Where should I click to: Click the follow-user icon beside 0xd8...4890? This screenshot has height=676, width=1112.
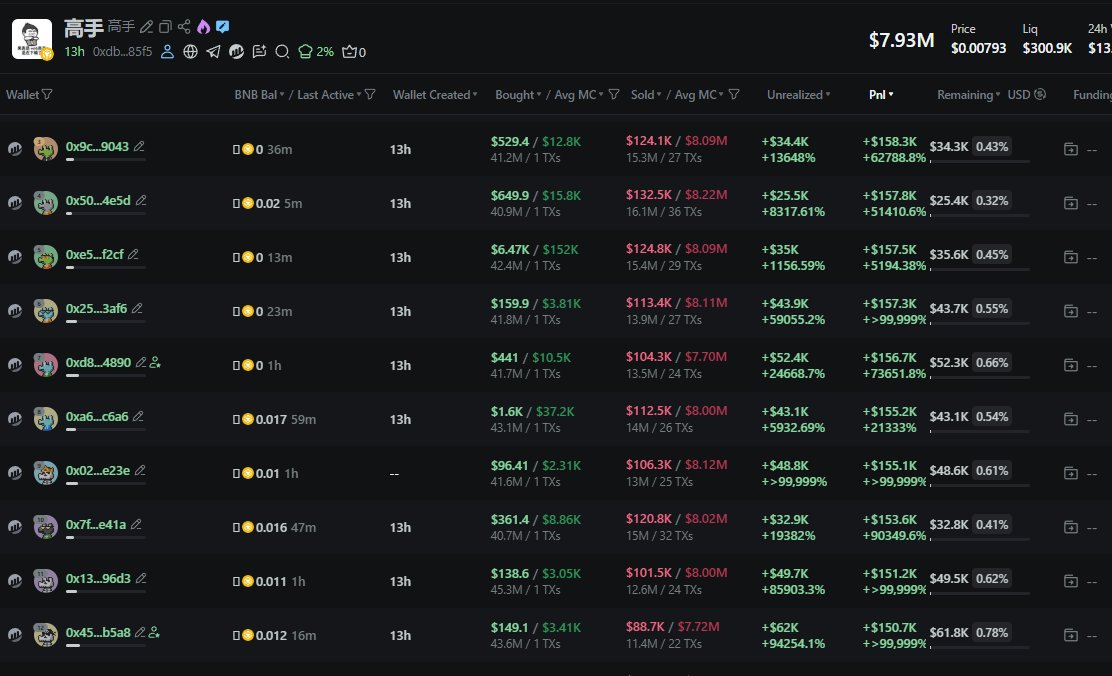click(155, 363)
